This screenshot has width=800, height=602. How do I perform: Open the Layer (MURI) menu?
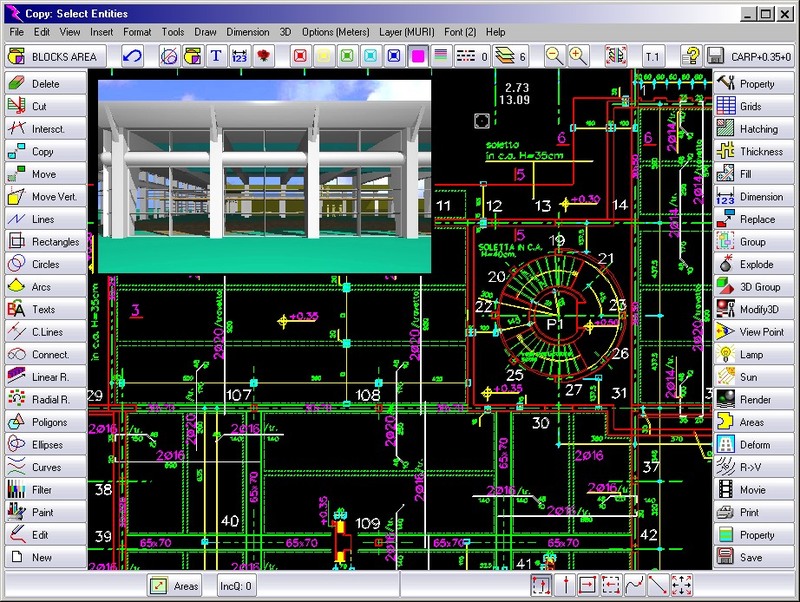point(407,32)
